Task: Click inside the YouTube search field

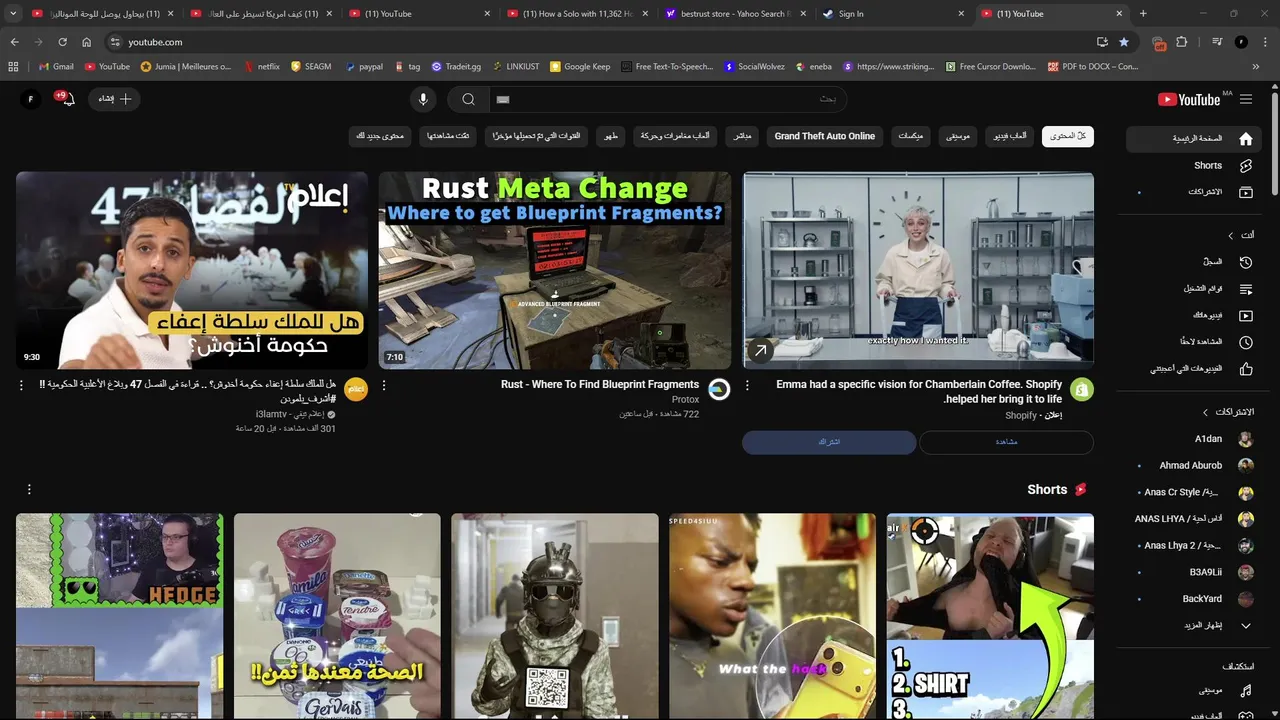Action: coord(668,99)
